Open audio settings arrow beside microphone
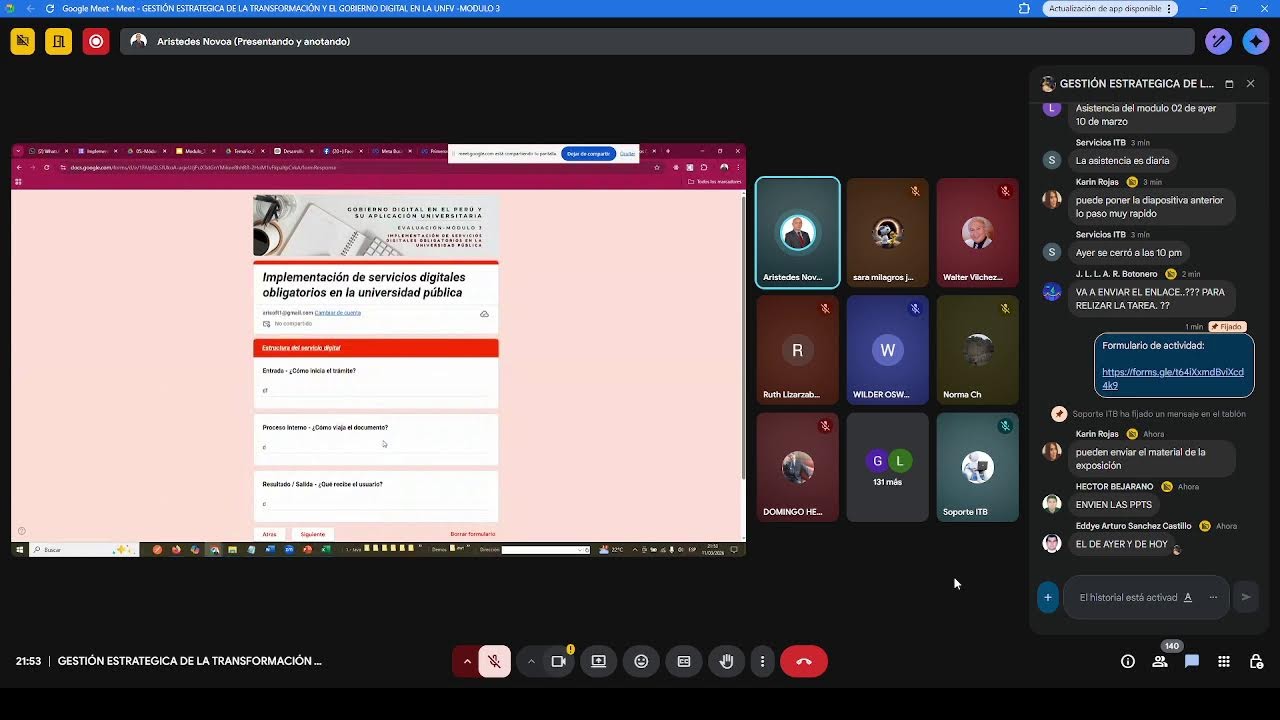 pyautogui.click(x=467, y=661)
